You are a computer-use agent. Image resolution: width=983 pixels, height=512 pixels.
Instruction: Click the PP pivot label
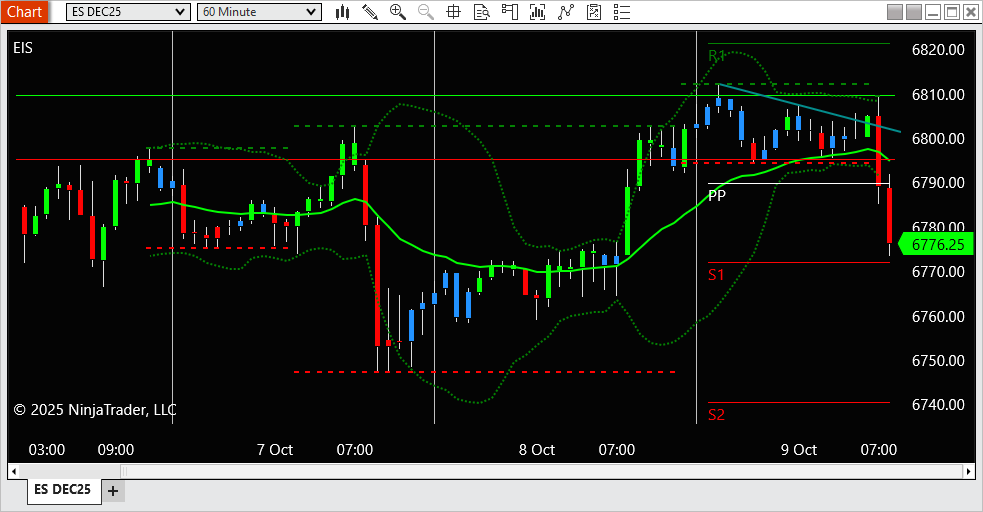tap(717, 195)
